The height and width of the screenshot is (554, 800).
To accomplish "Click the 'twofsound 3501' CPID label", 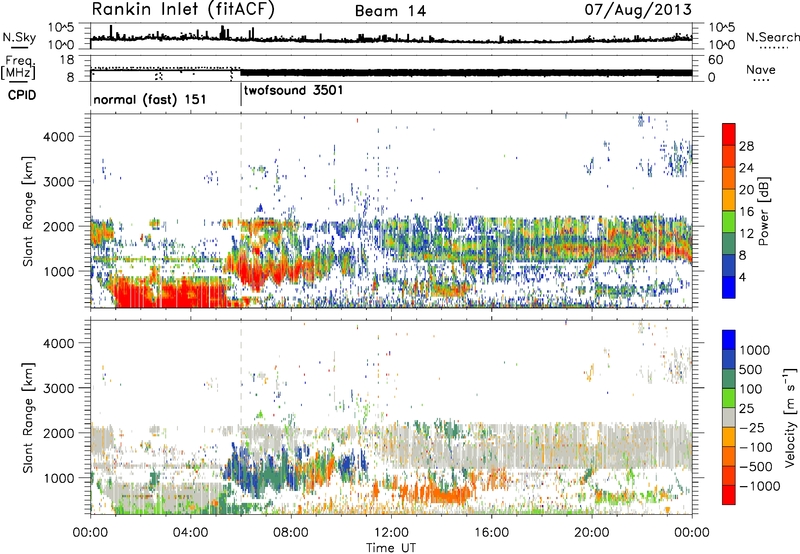I will click(x=293, y=90).
